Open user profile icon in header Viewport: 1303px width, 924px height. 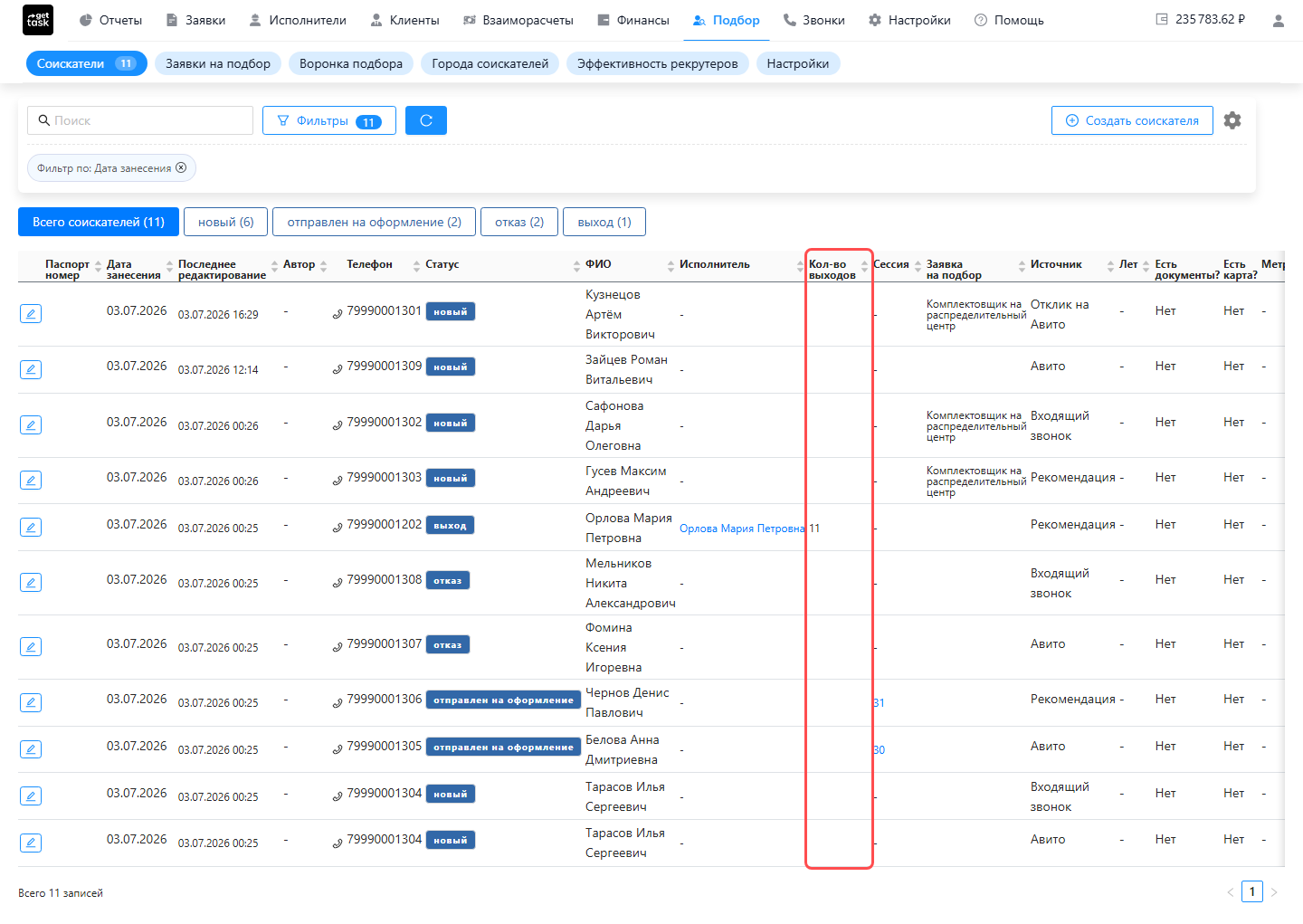pyautogui.click(x=1278, y=20)
